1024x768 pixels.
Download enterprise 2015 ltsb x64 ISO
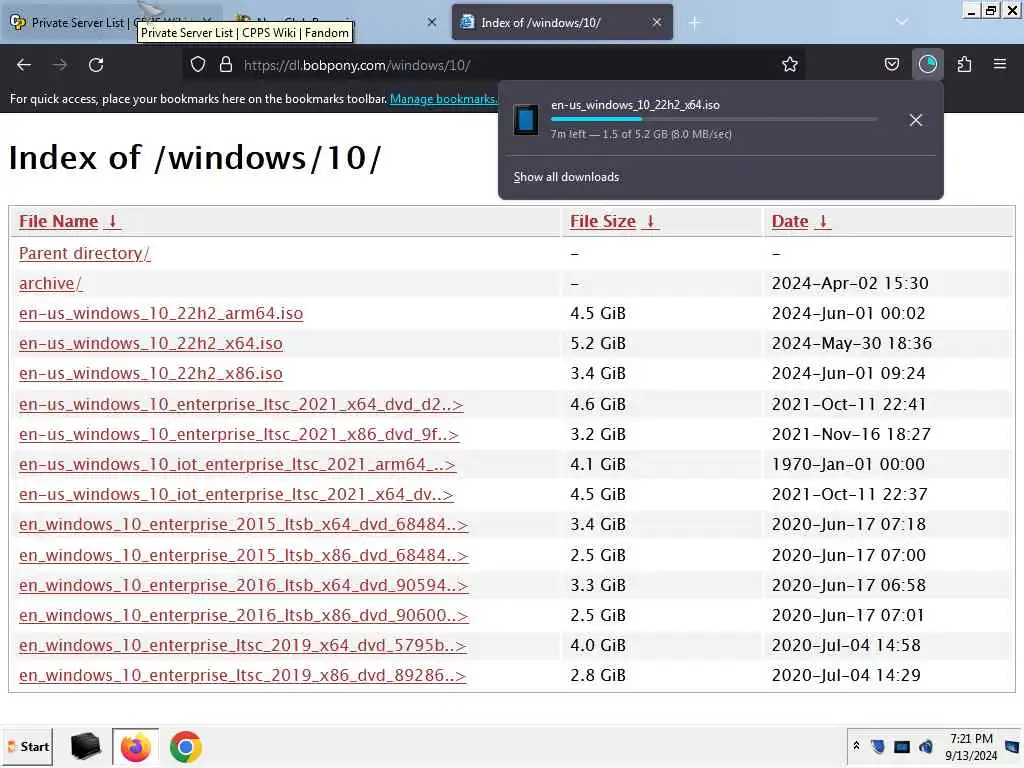(x=244, y=524)
